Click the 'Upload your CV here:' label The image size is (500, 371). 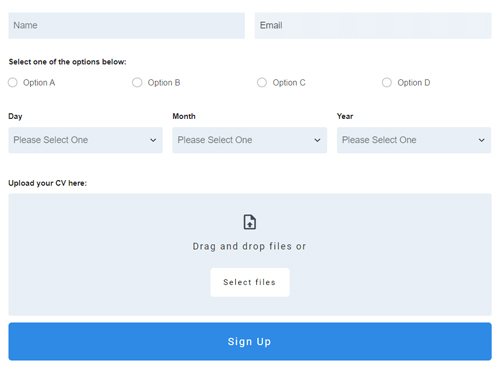pos(48,183)
